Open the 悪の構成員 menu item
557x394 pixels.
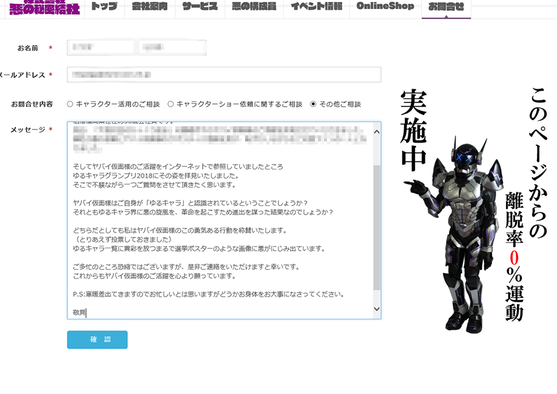click(x=254, y=6)
